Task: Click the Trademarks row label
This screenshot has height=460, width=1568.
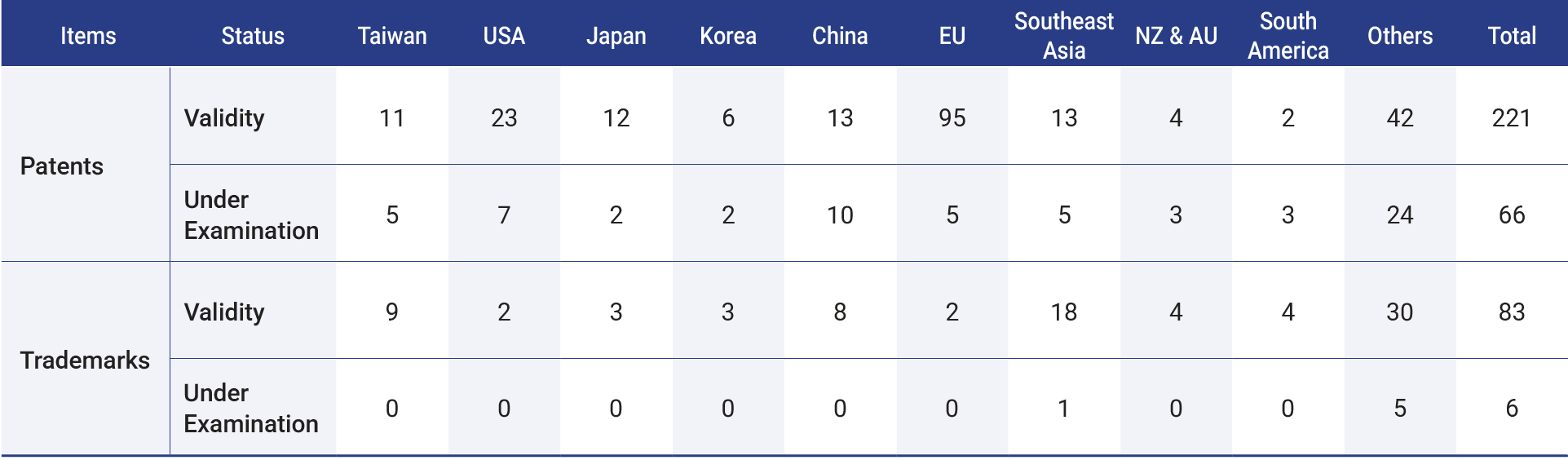Action: [85, 360]
